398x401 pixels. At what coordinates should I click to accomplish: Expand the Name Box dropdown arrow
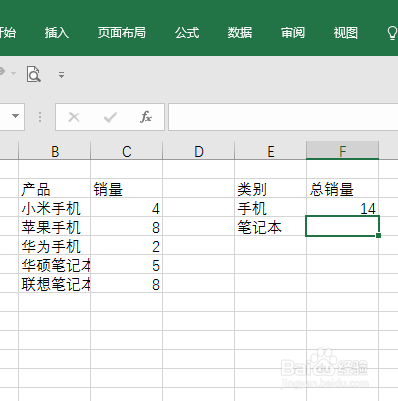pyautogui.click(x=15, y=116)
